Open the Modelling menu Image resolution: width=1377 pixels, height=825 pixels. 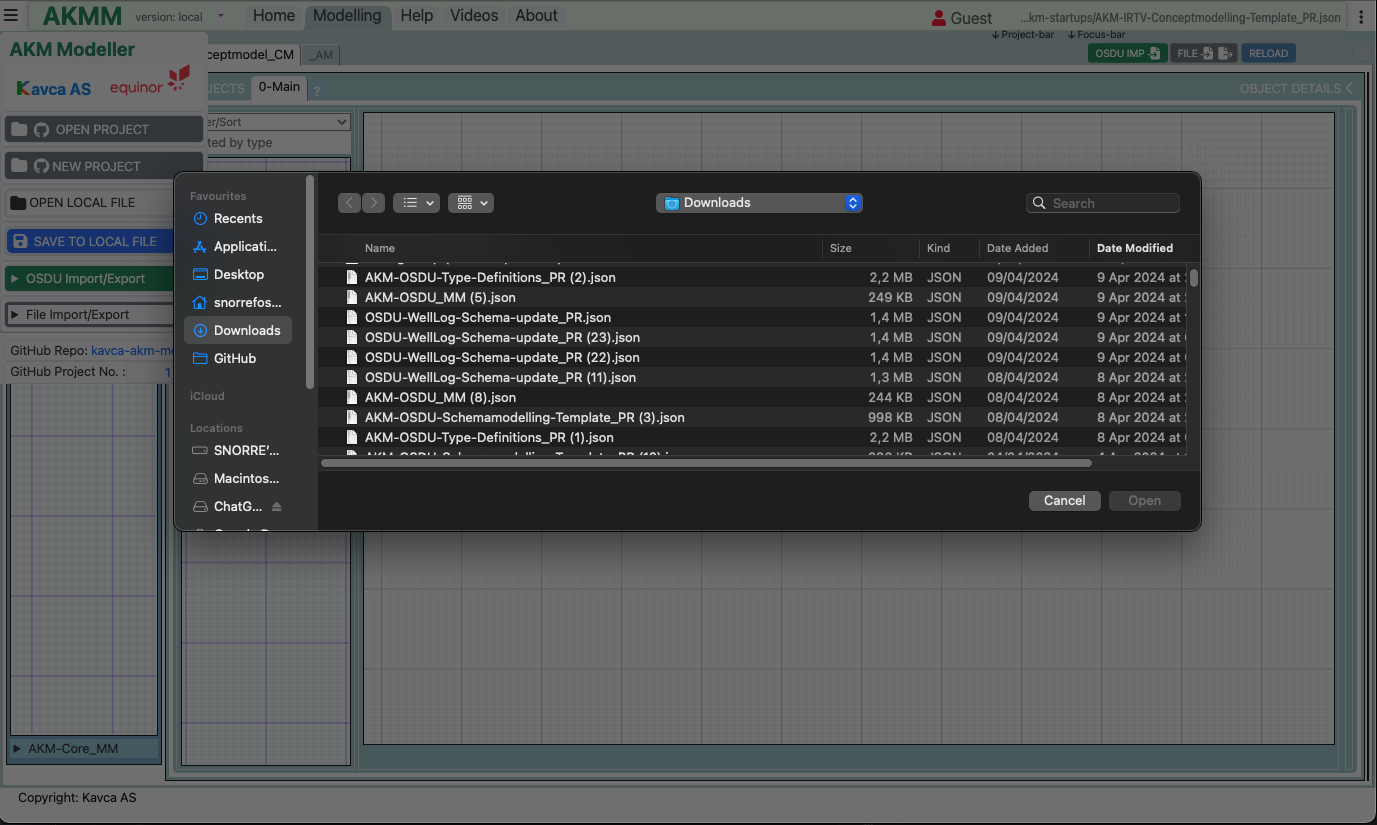click(x=347, y=16)
